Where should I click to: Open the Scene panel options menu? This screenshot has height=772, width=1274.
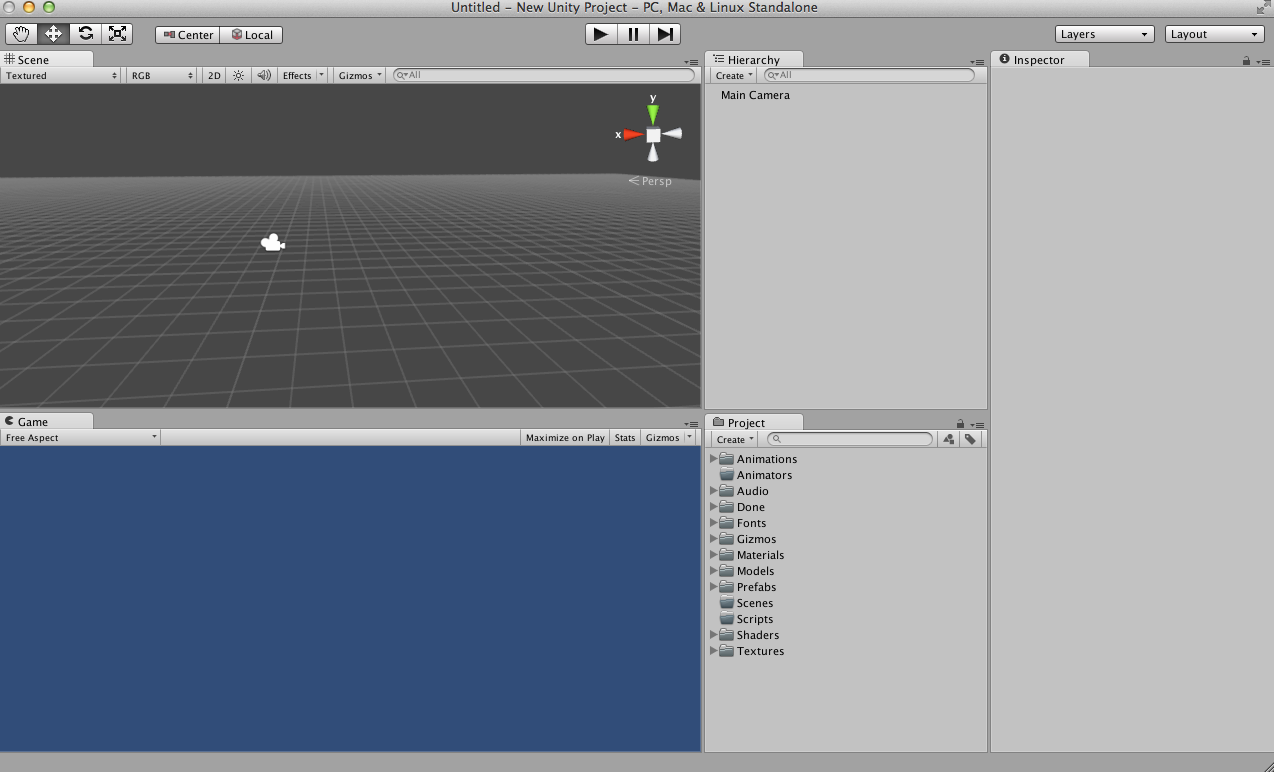pos(692,62)
